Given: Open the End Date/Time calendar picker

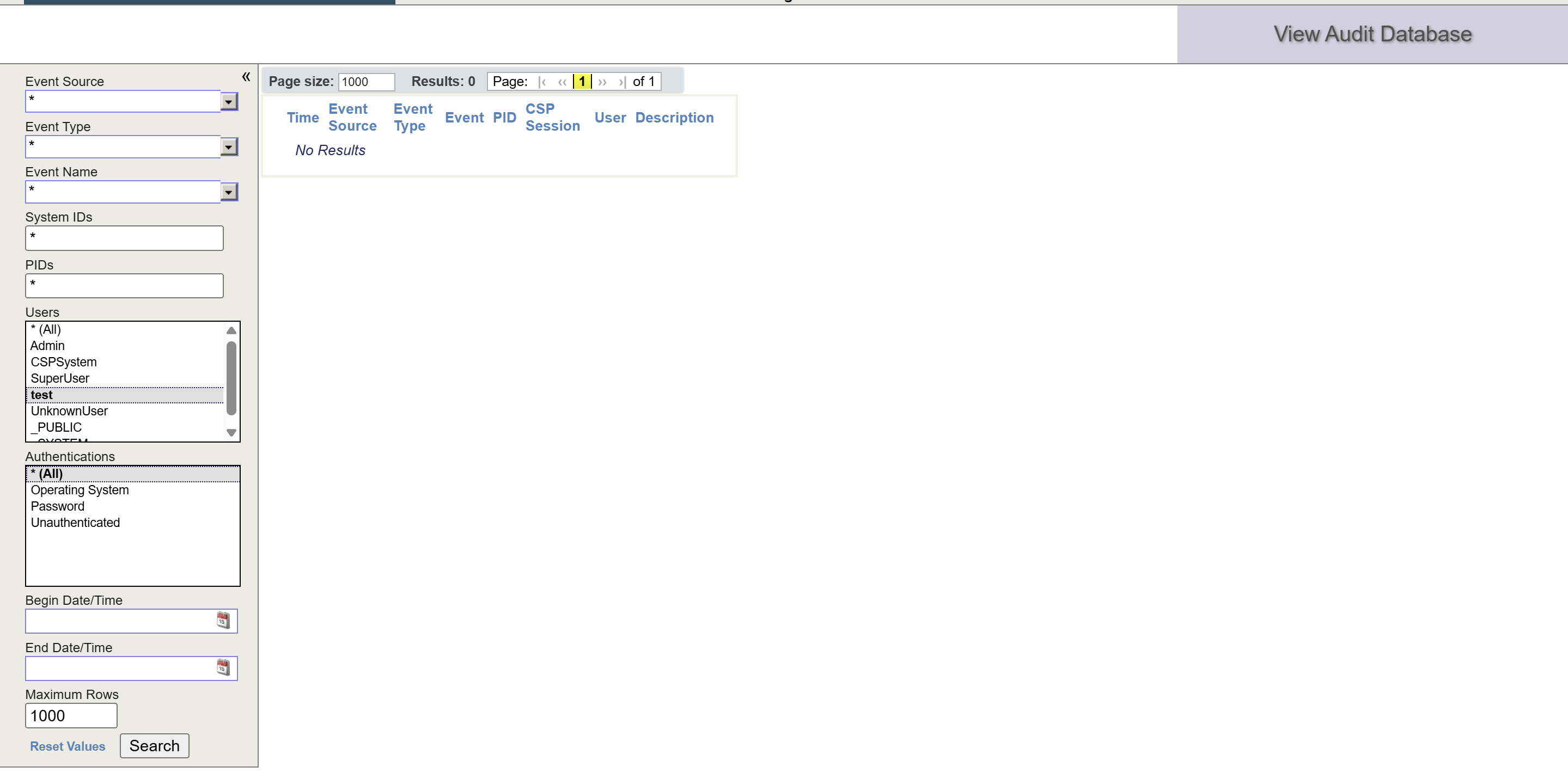Looking at the screenshot, I should (x=223, y=667).
